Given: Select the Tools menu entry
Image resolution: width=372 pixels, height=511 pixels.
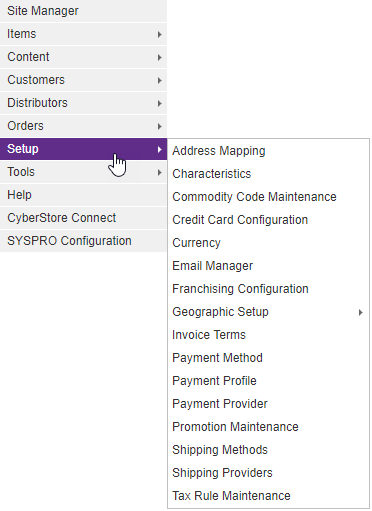Looking at the screenshot, I should click(x=83, y=172).
